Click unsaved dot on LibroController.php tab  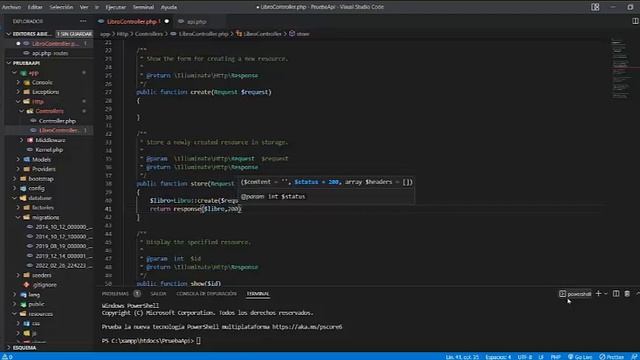(x=167, y=22)
